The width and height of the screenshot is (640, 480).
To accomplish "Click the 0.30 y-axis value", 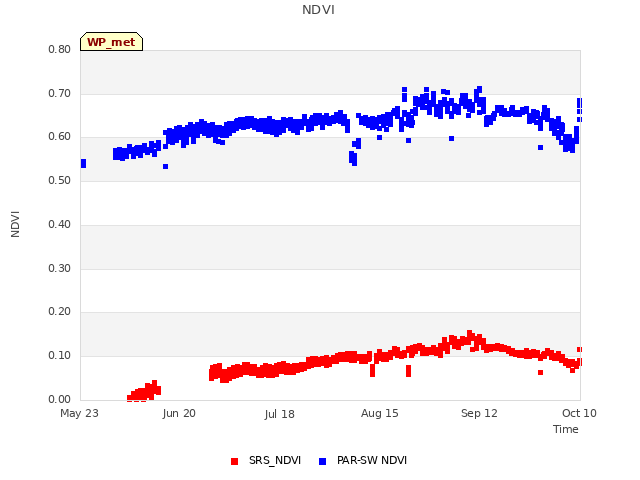I will [x=60, y=269].
